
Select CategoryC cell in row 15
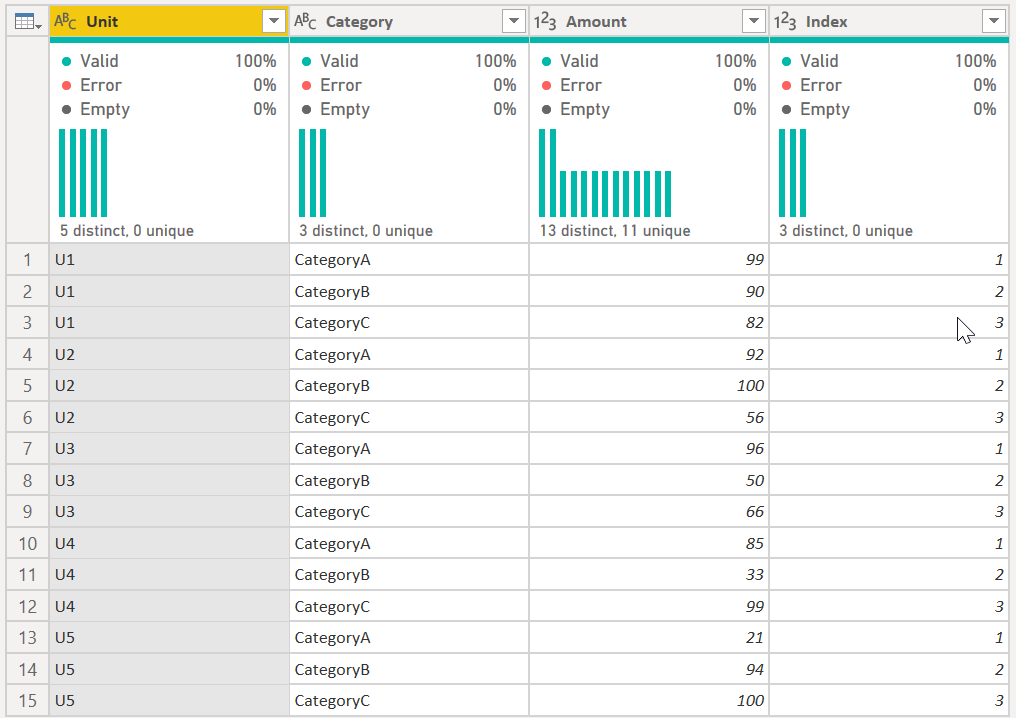point(409,701)
